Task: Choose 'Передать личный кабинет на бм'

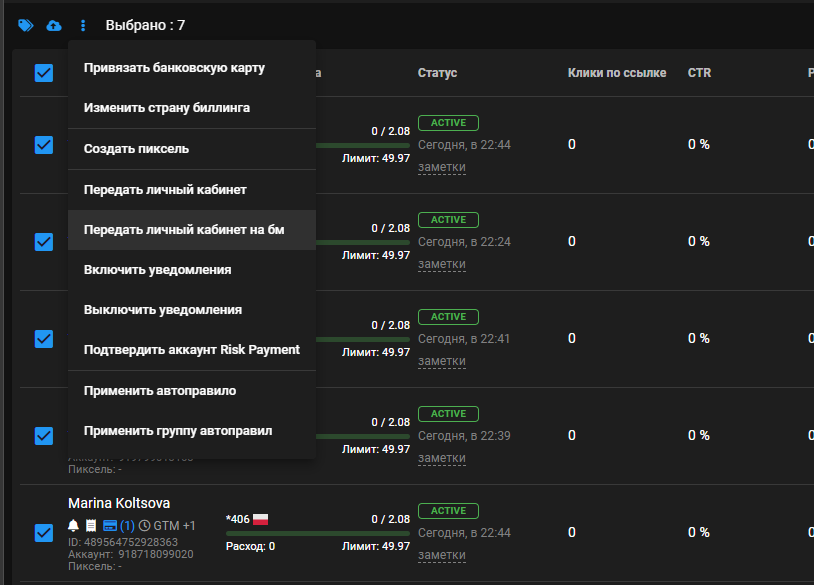Action: point(184,230)
